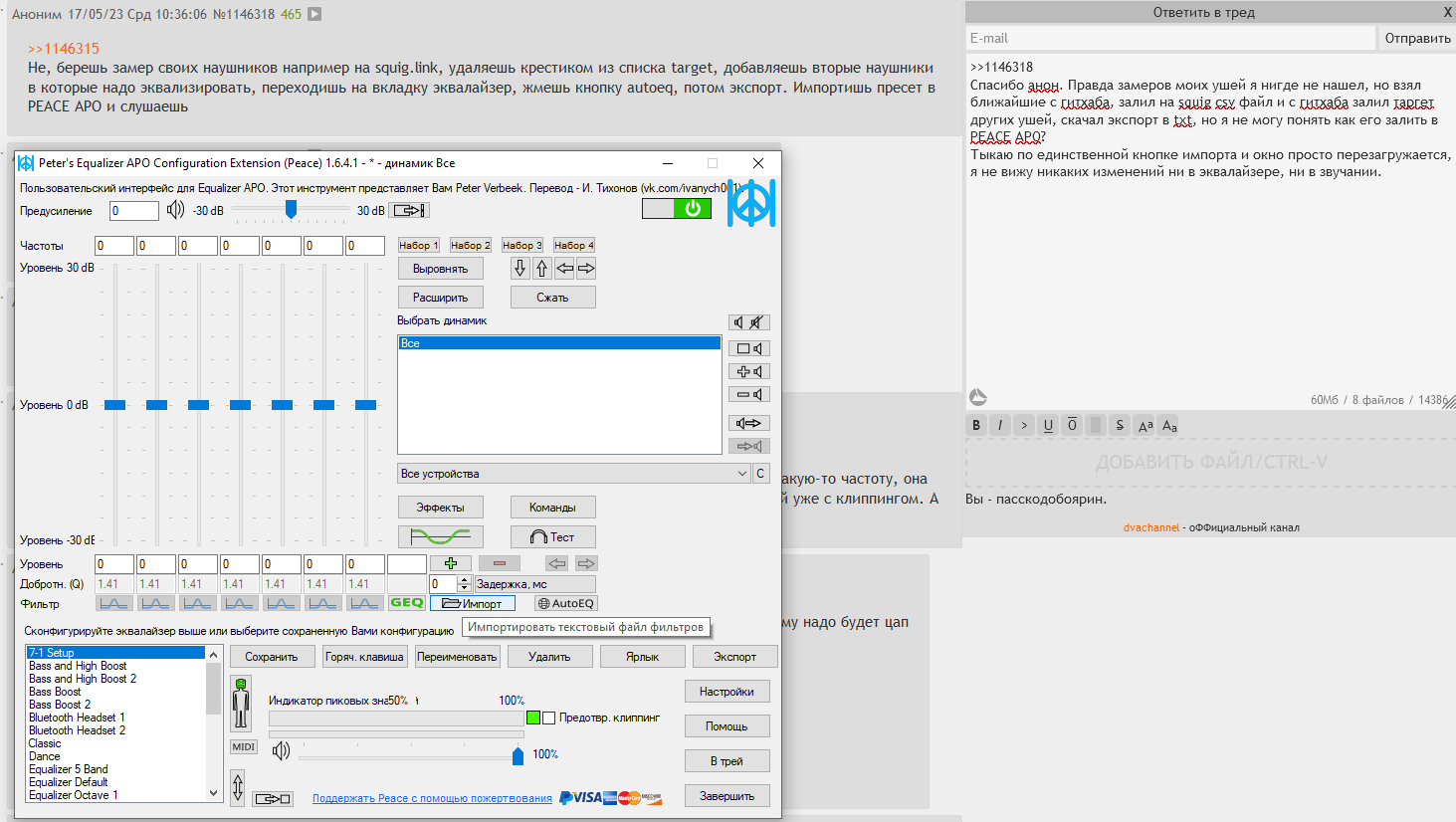Click the green-headed figure icon
Image resolution: width=1456 pixels, height=822 pixels.
[241, 704]
